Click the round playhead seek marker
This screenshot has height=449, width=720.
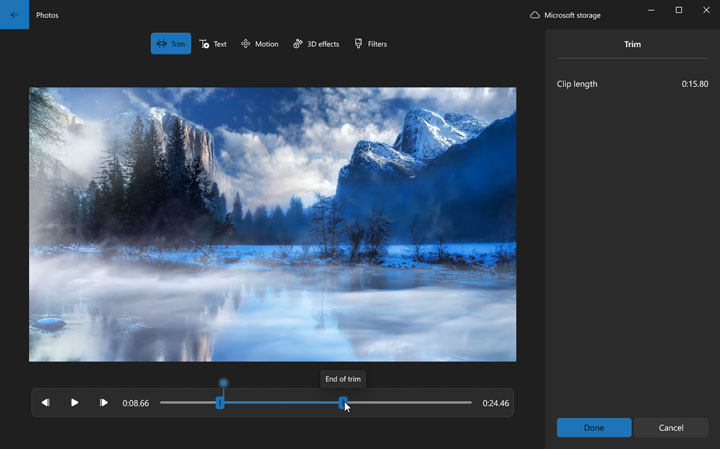[x=223, y=383]
